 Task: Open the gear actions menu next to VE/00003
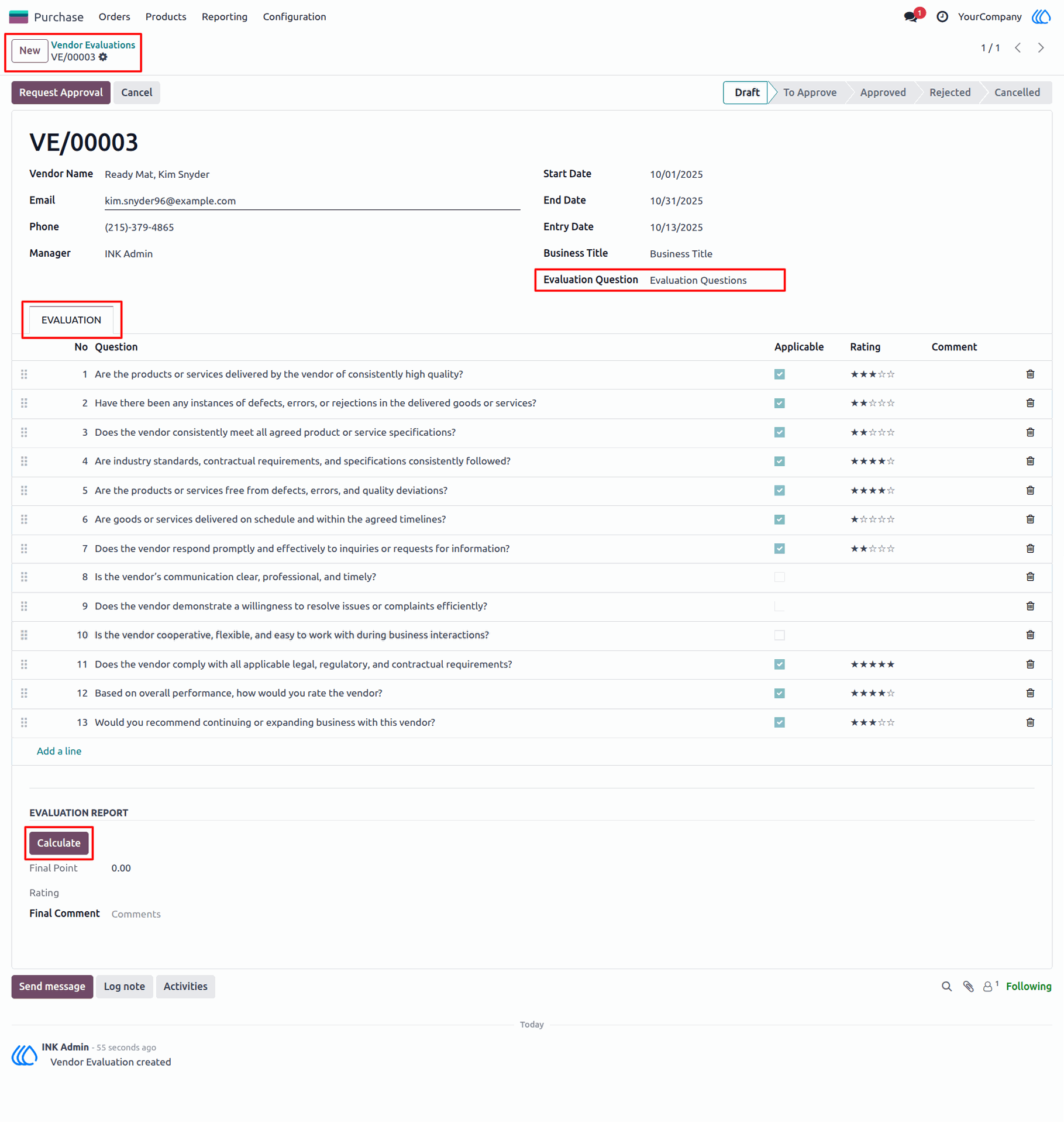103,57
